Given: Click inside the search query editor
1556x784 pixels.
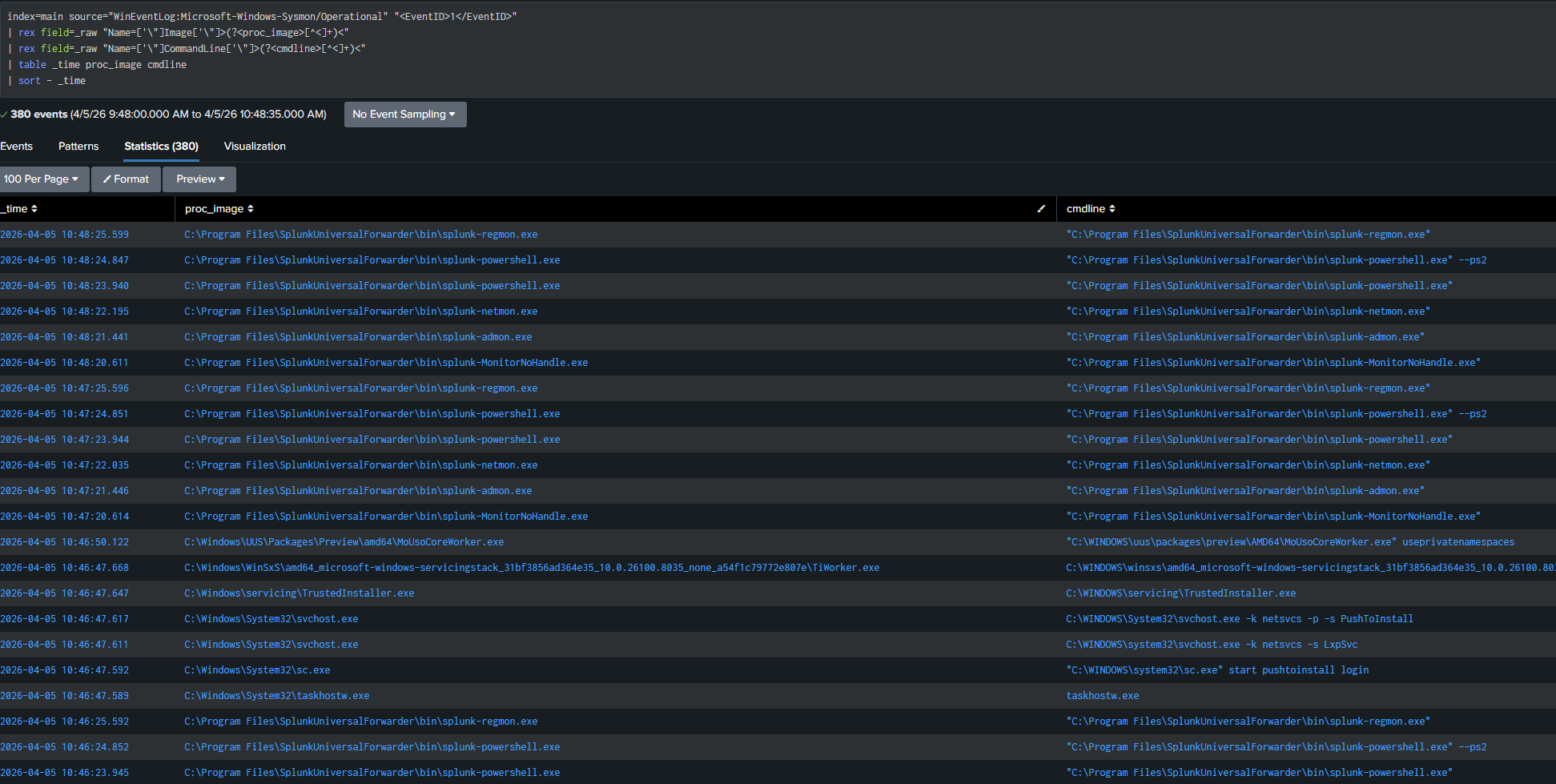Looking at the screenshot, I should coord(721,48).
